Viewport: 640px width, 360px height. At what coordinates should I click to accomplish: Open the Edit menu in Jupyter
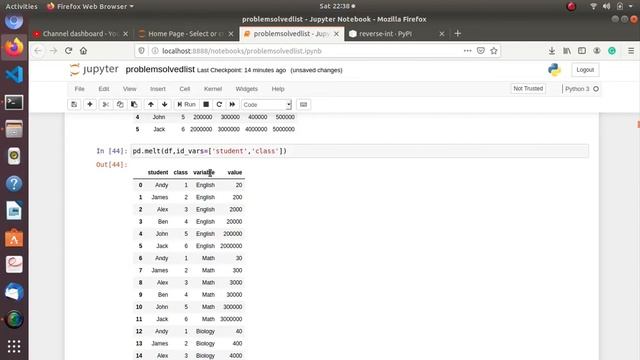pyautogui.click(x=104, y=89)
